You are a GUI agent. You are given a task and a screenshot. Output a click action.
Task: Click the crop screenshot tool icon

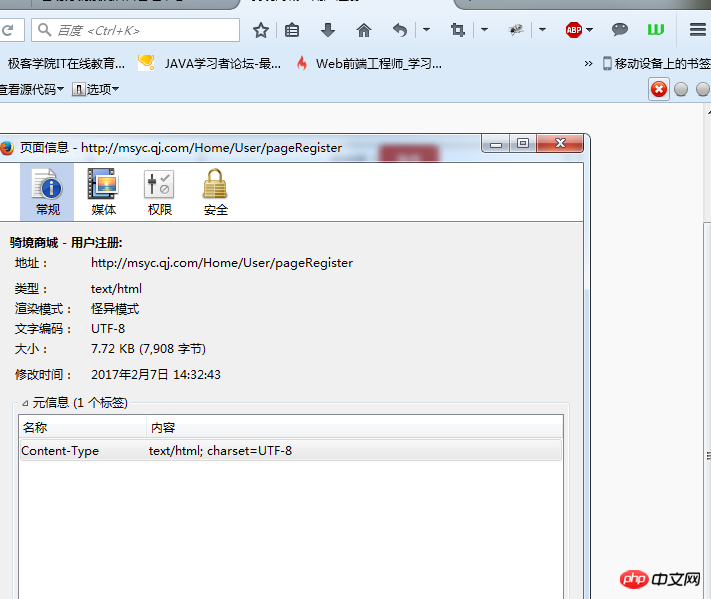pyautogui.click(x=458, y=30)
